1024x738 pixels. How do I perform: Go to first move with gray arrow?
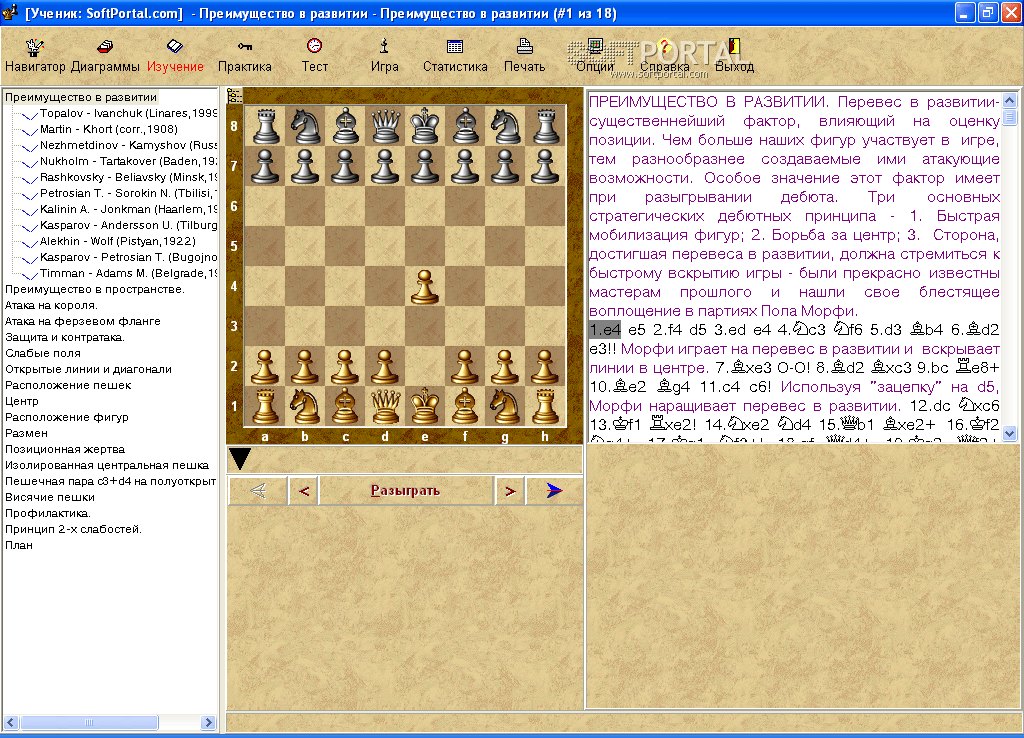[x=258, y=490]
